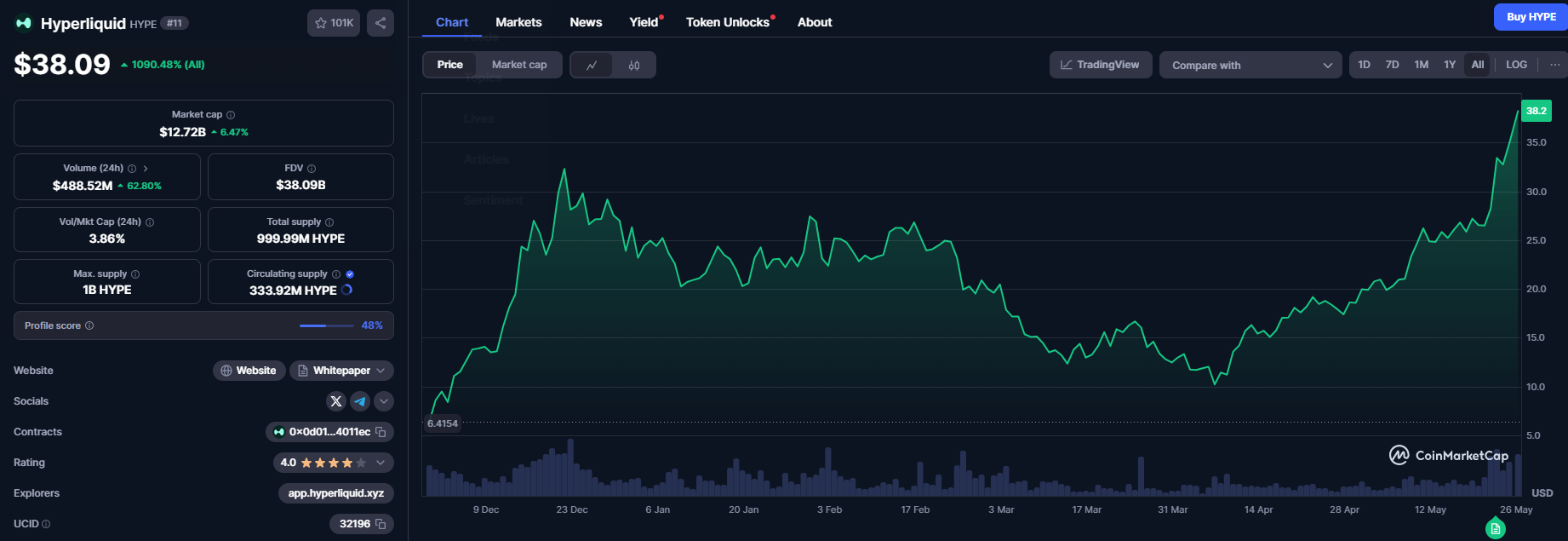
Task: Click Market cap info icon
Action: click(231, 115)
